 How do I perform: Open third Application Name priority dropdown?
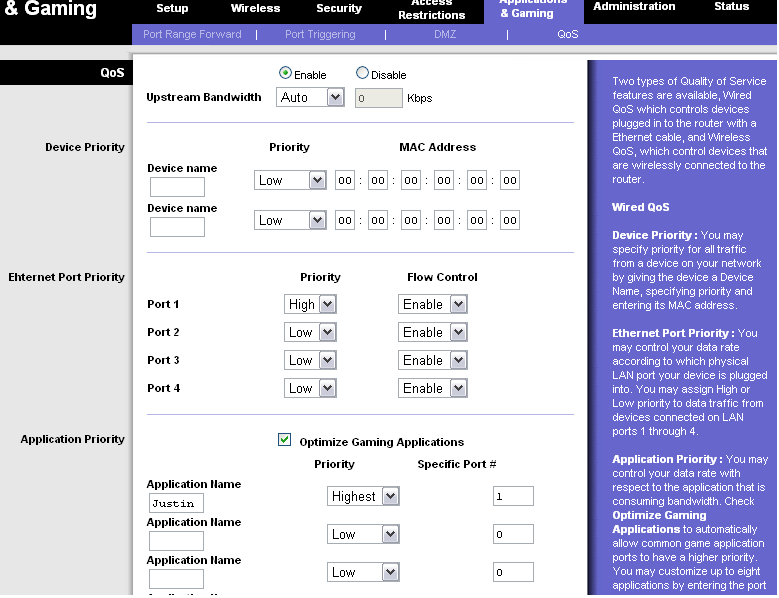[x=363, y=572]
